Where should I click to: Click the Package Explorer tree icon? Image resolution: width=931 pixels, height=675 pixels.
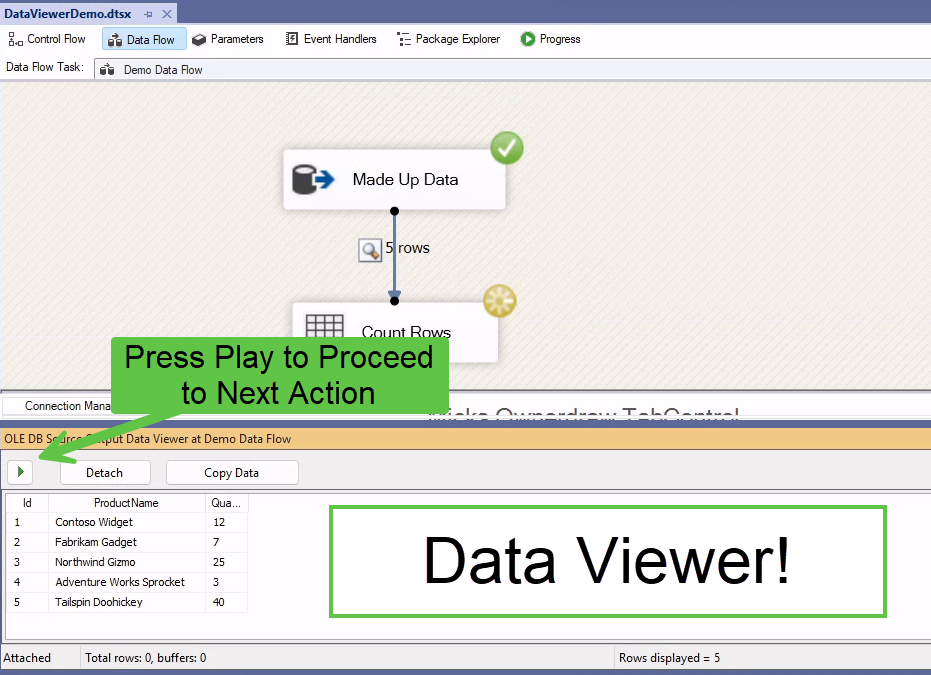click(404, 39)
